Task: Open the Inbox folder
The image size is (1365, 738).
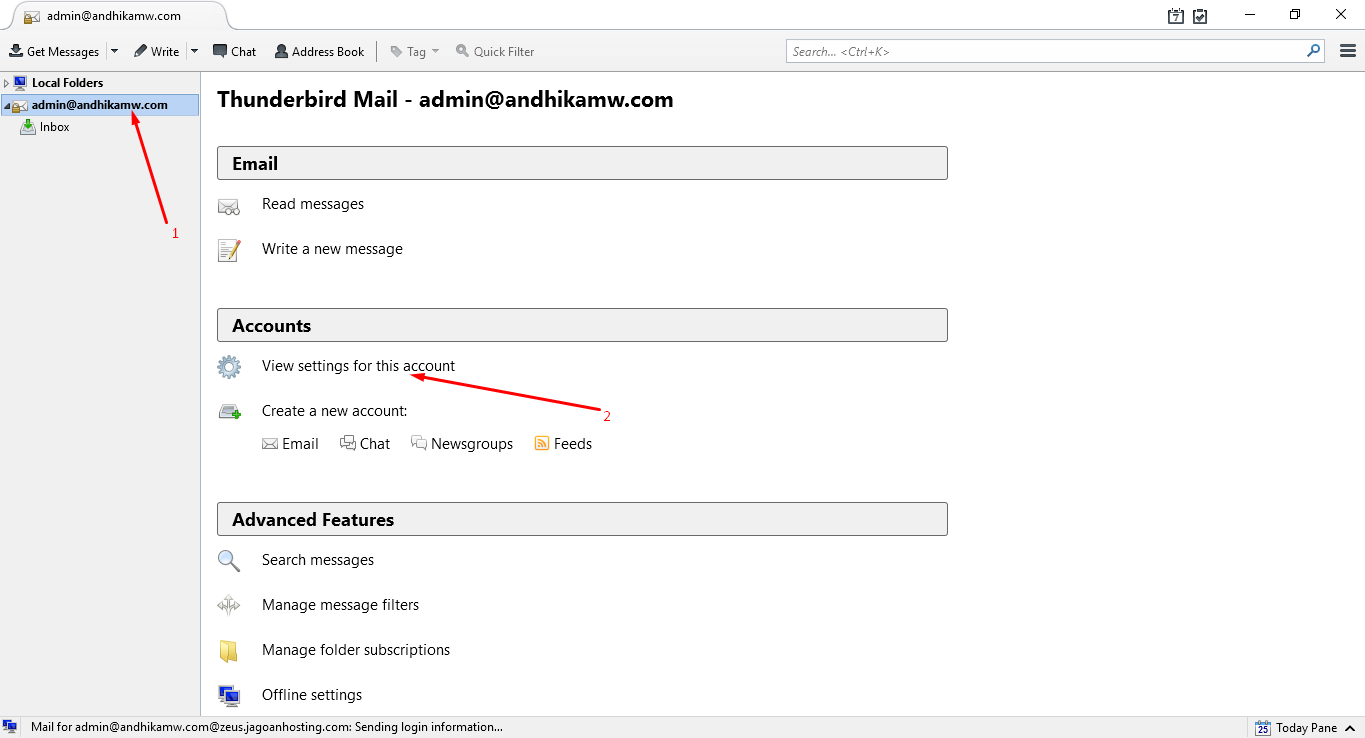Action: [x=55, y=127]
